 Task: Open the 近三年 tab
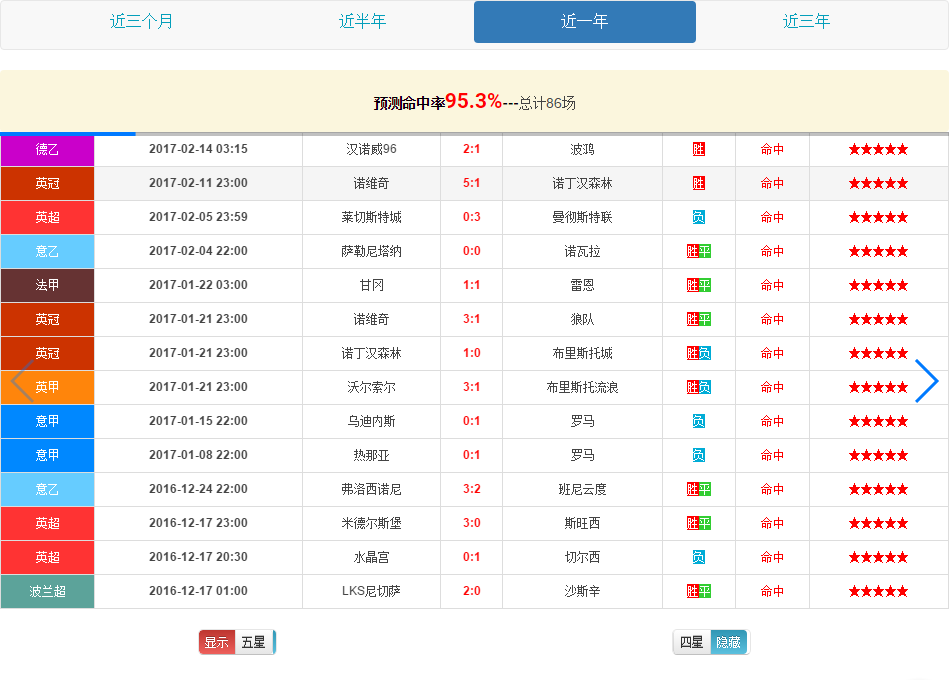point(806,22)
